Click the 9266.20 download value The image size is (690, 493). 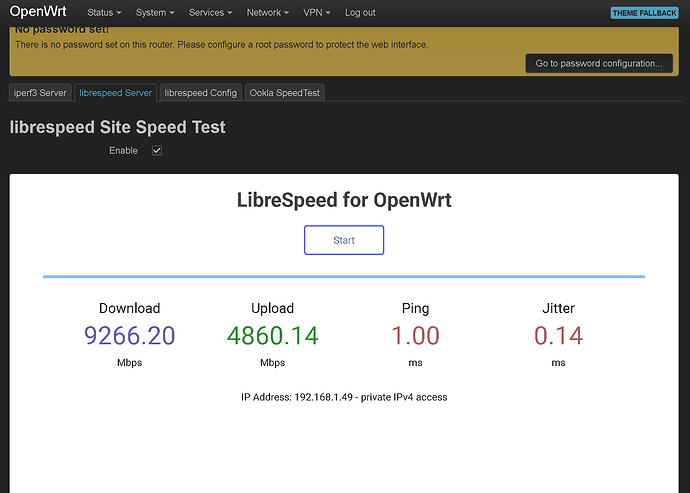point(129,335)
